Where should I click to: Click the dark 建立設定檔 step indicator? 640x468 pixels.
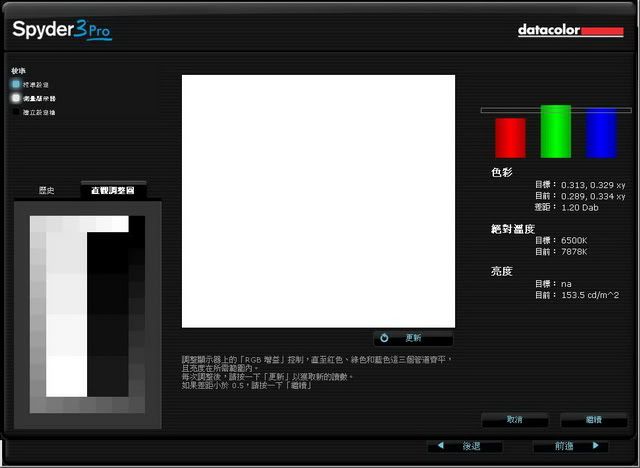pos(16,112)
